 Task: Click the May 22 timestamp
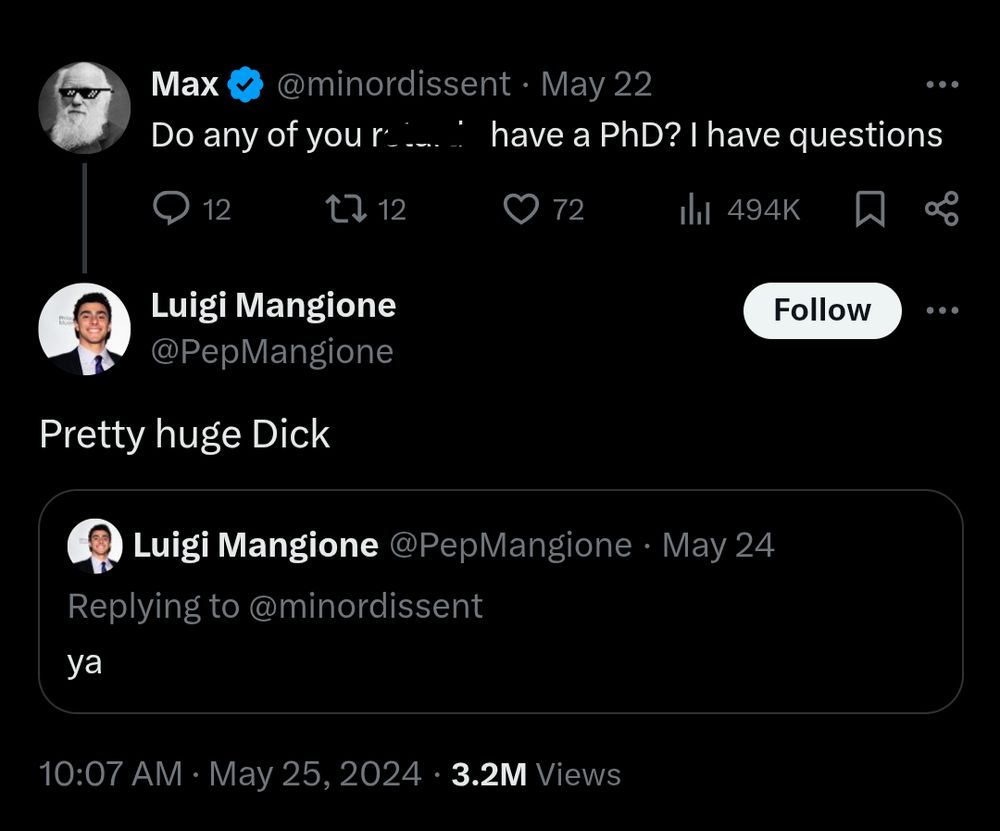click(x=596, y=85)
